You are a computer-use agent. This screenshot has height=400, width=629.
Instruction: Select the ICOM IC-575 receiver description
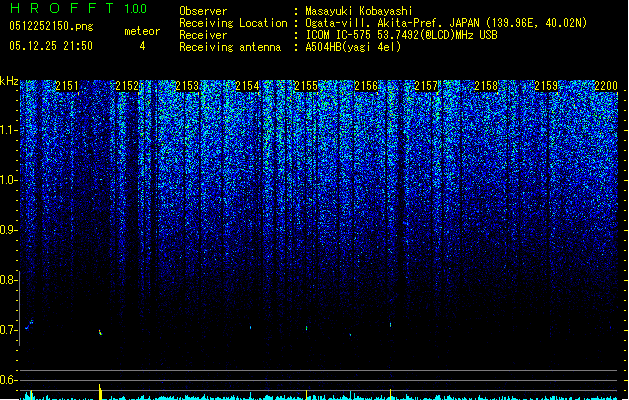pos(402,35)
